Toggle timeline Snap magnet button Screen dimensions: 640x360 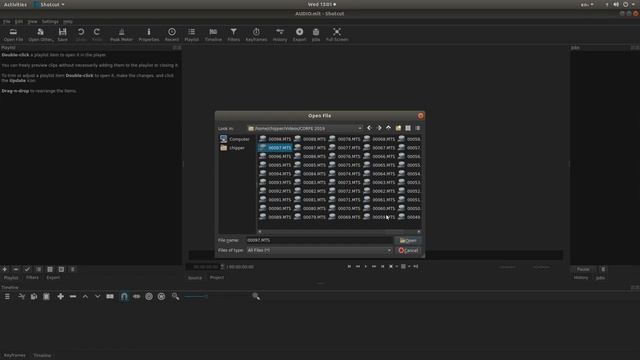pyautogui.click(x=124, y=296)
